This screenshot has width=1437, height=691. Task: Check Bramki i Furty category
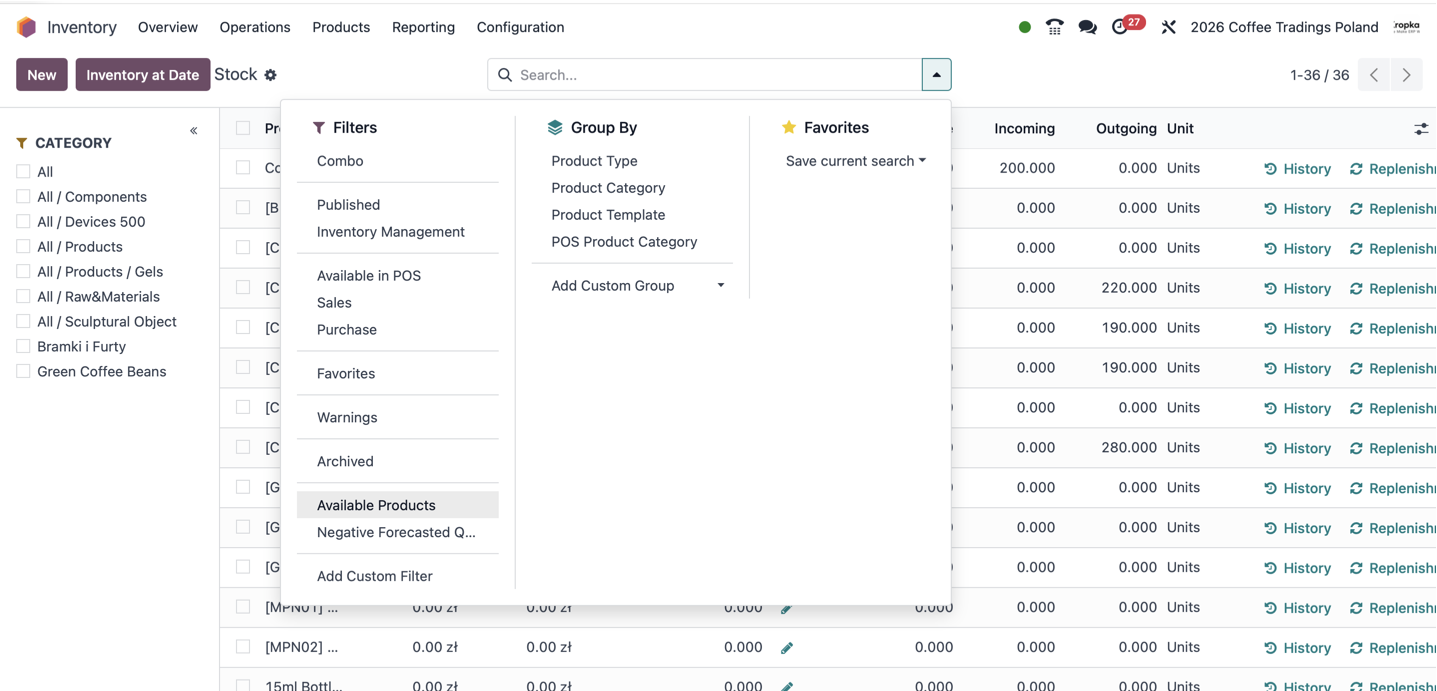23,347
